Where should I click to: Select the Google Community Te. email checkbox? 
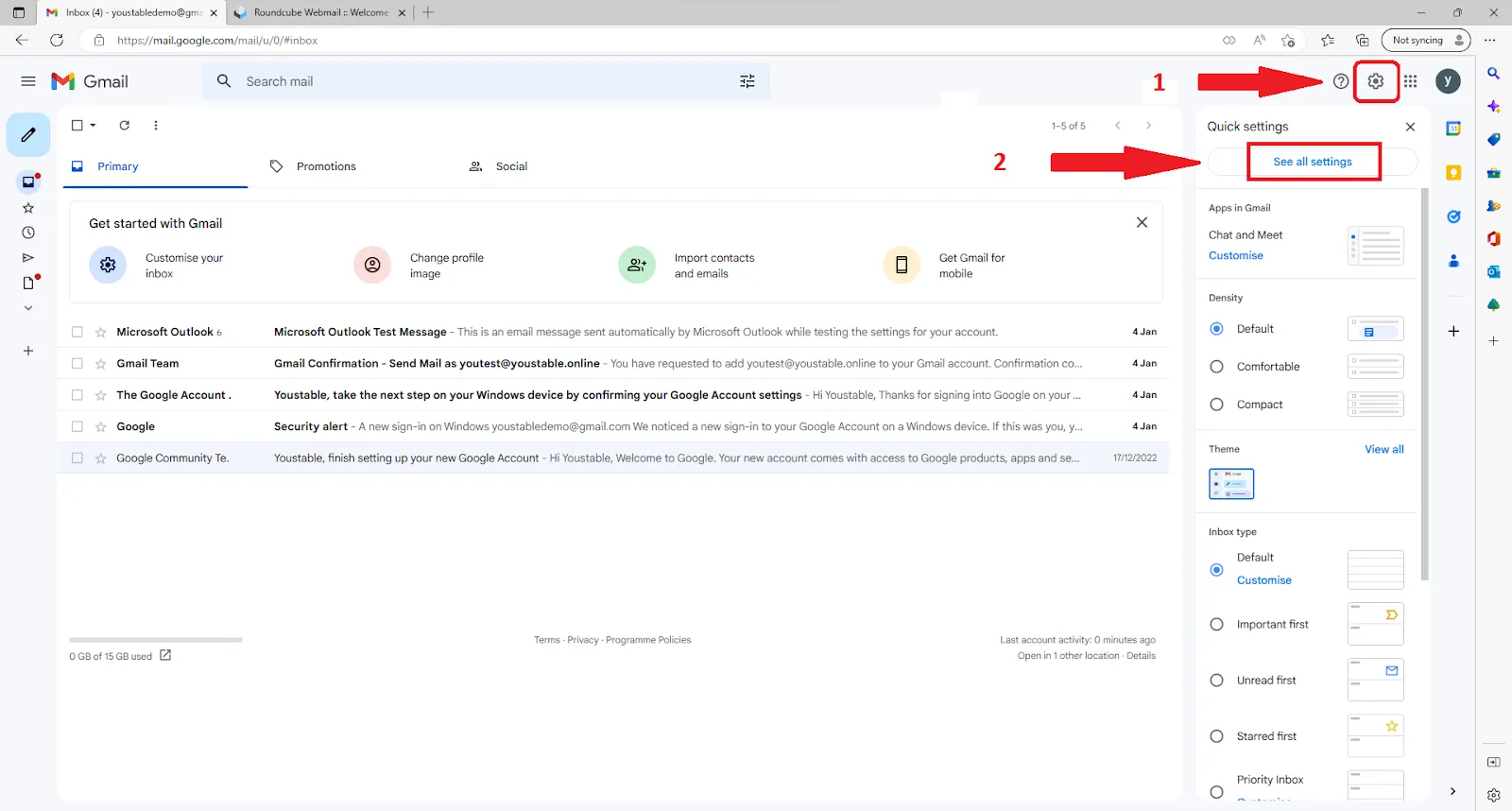(x=77, y=458)
